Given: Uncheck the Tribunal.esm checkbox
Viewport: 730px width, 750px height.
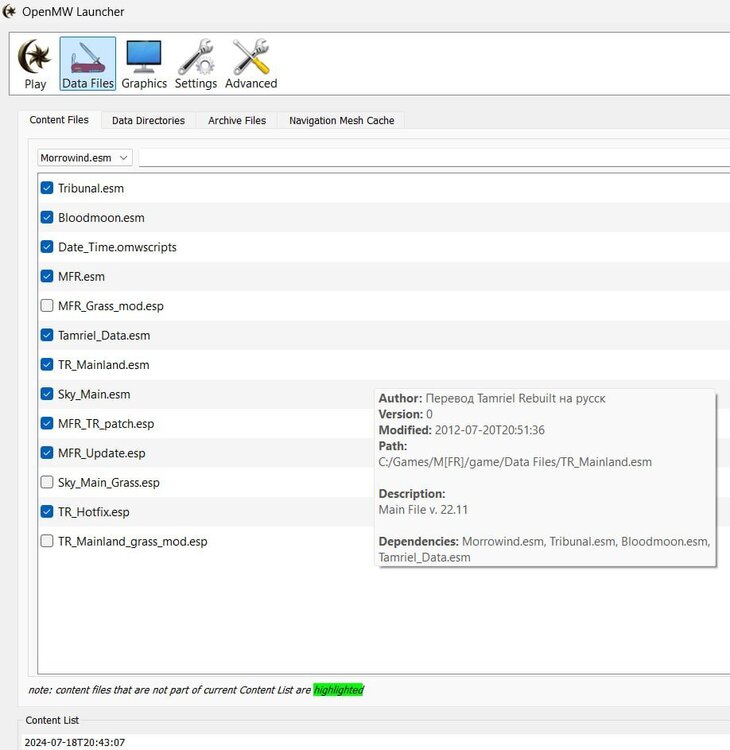Looking at the screenshot, I should pyautogui.click(x=47, y=188).
